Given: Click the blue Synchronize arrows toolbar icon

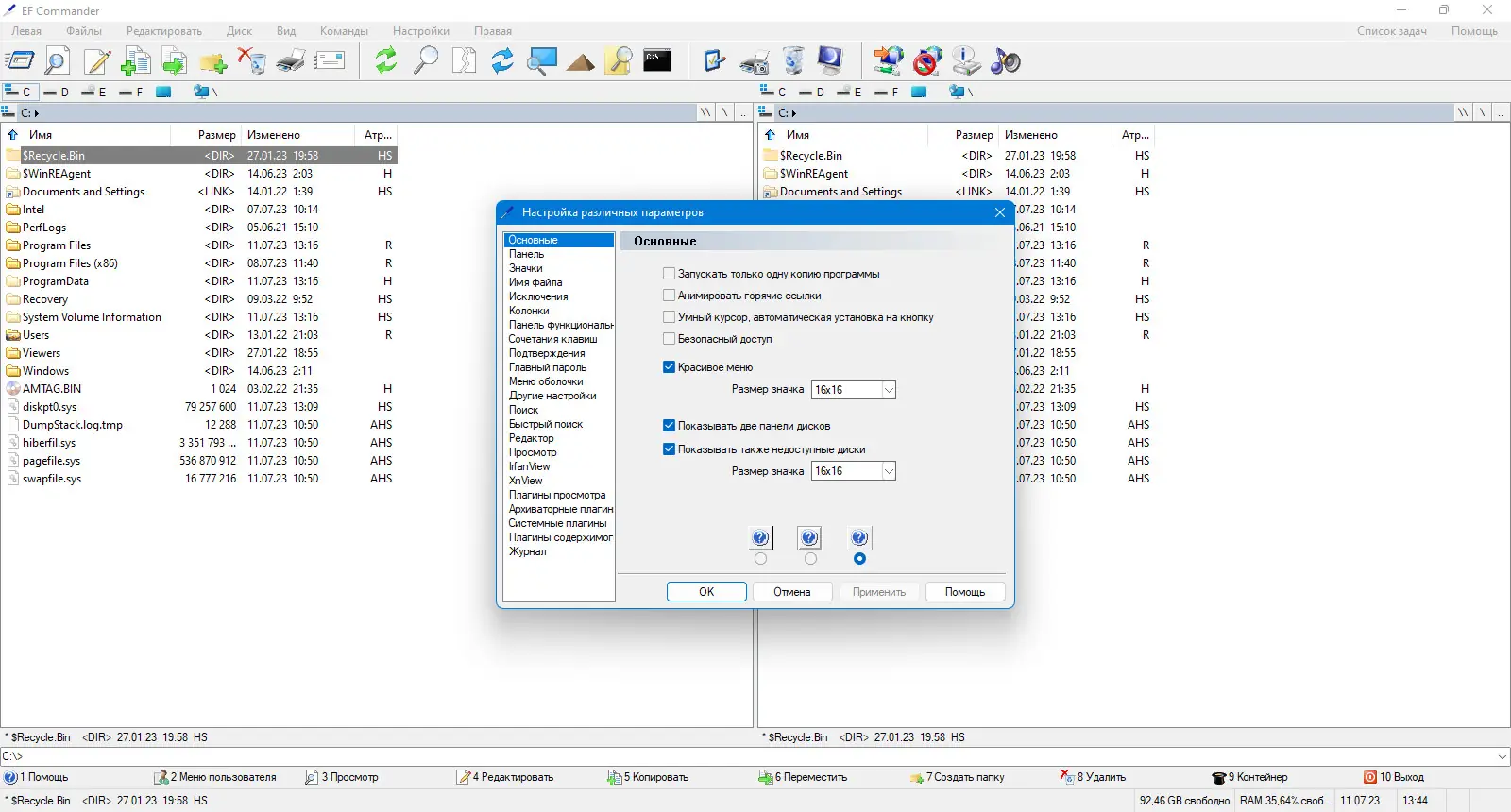Looking at the screenshot, I should [x=502, y=61].
